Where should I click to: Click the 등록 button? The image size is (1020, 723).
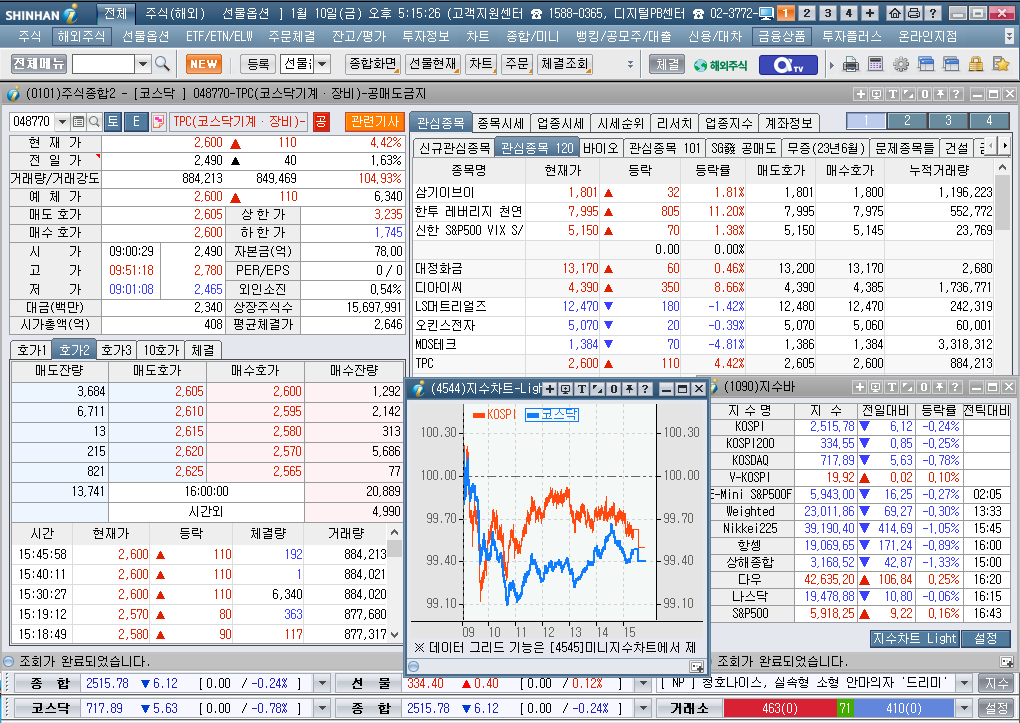point(258,64)
